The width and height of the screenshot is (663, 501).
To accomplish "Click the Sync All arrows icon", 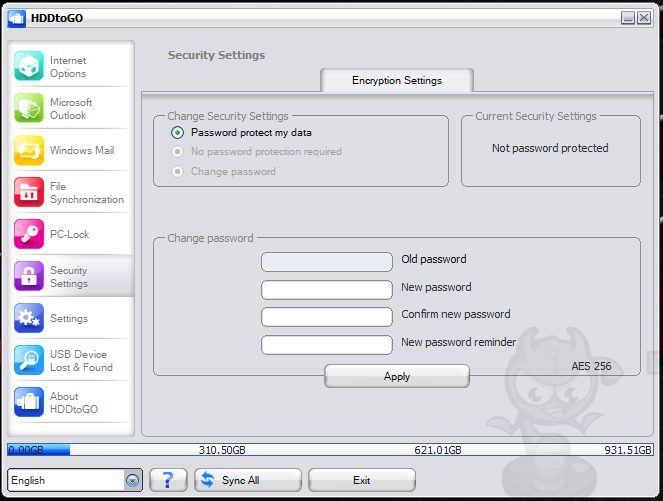I will tap(207, 480).
